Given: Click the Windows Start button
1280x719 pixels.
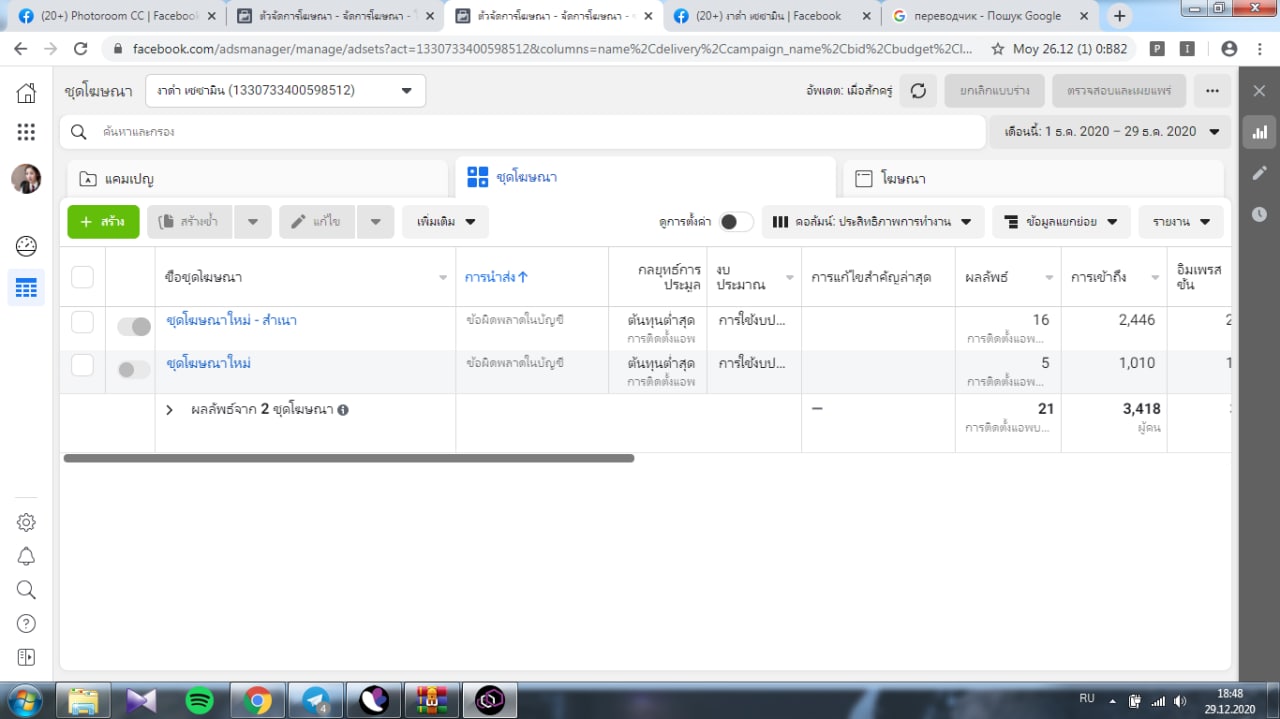Looking at the screenshot, I should 23,701.
